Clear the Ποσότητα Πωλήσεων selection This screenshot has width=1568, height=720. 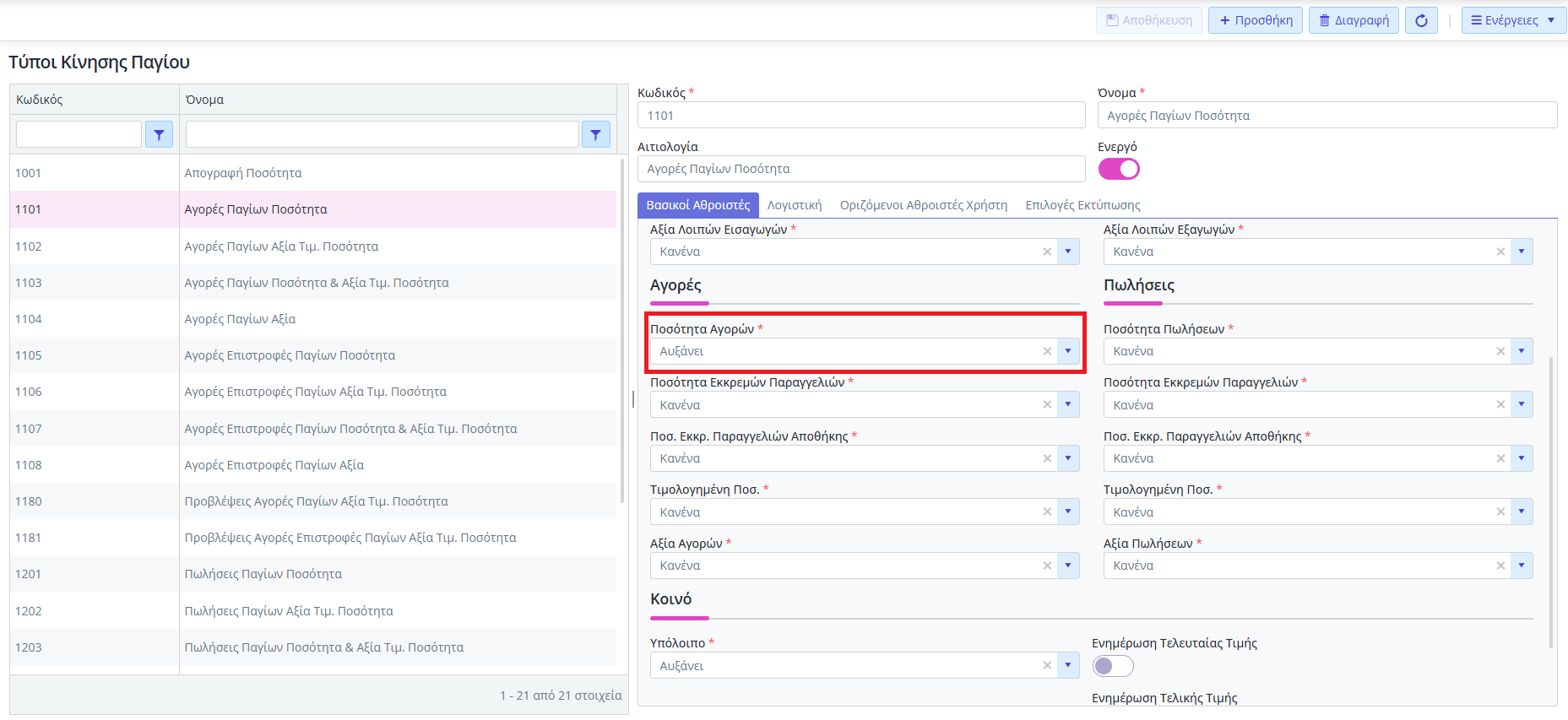[1500, 351]
